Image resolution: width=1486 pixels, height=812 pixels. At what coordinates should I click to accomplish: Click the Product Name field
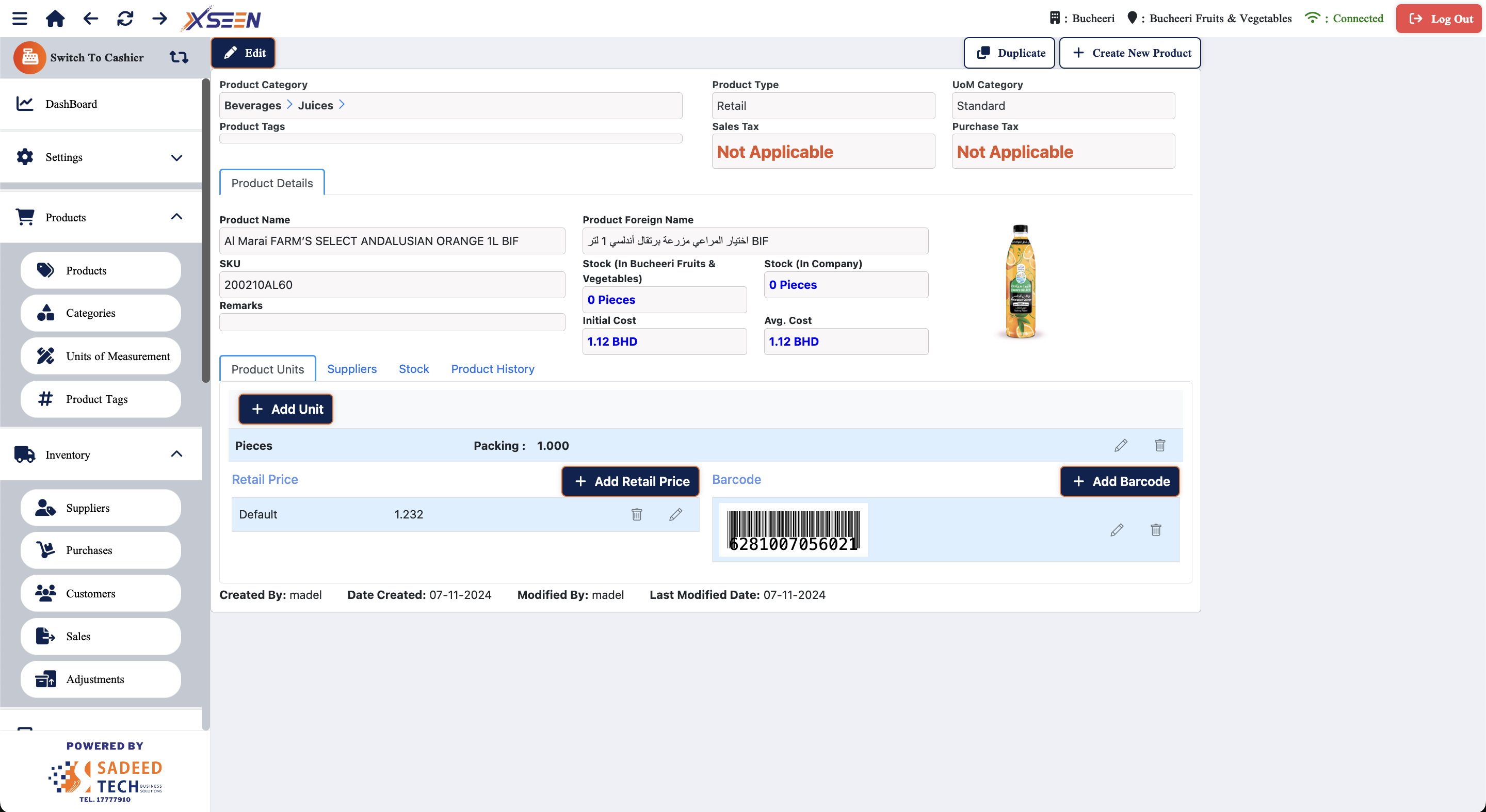tap(392, 241)
